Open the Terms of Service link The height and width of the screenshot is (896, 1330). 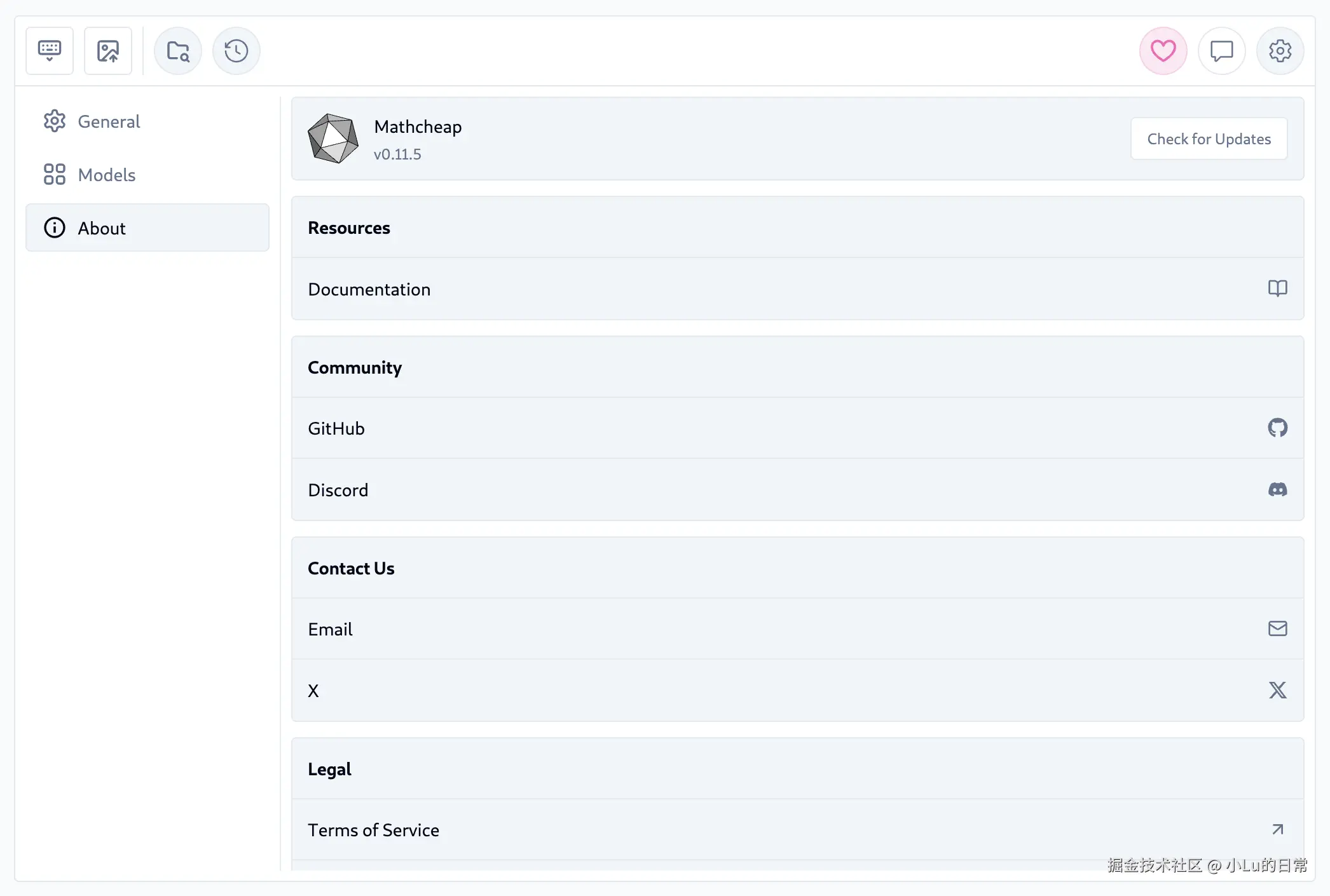pyautogui.click(x=374, y=830)
